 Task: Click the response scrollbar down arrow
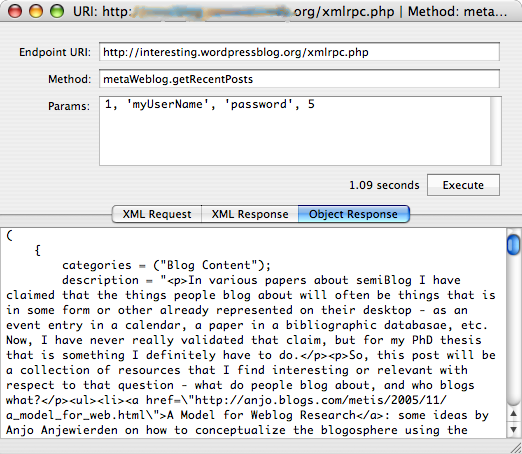513,429
